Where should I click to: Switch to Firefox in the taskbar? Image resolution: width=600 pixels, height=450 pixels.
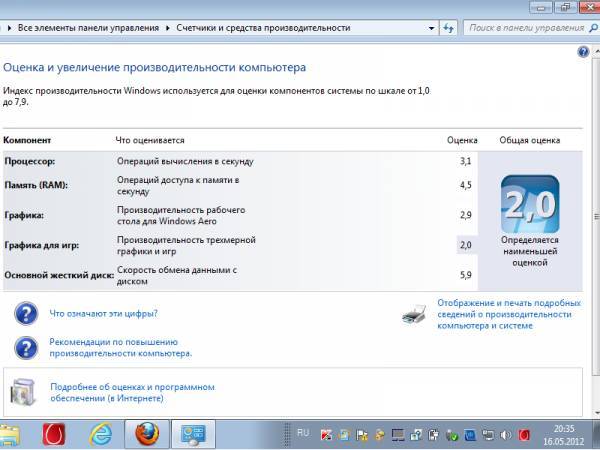pyautogui.click(x=146, y=433)
